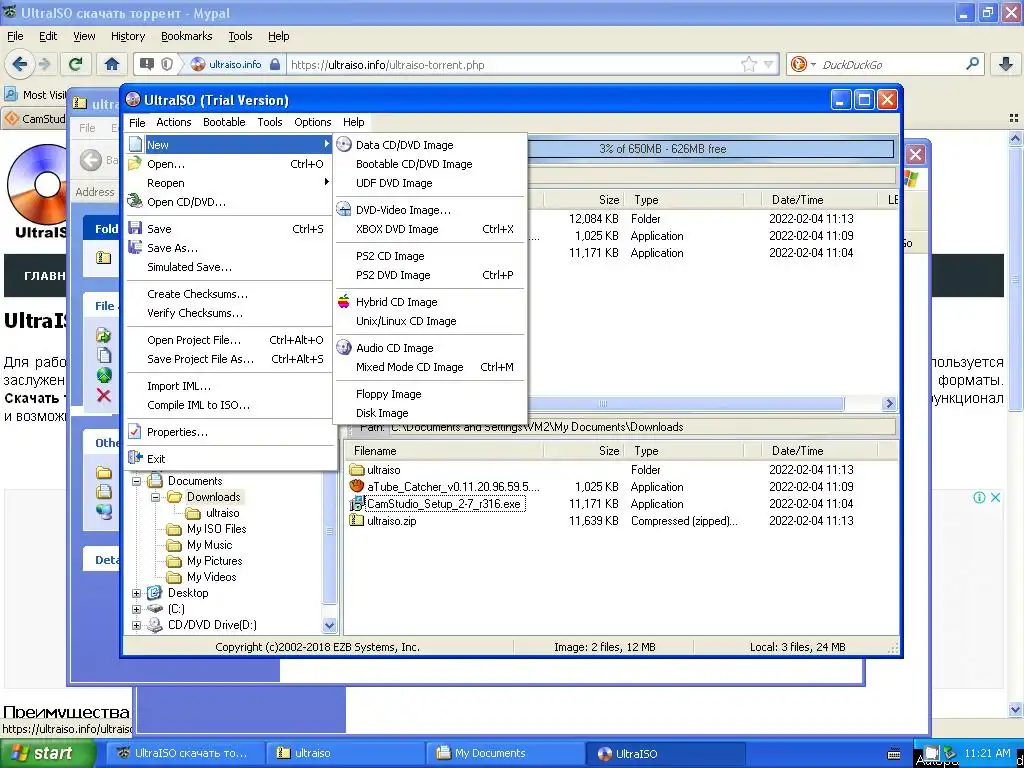Open the Reopen submenu
Viewport: 1024px width, 768px height.
click(x=229, y=183)
